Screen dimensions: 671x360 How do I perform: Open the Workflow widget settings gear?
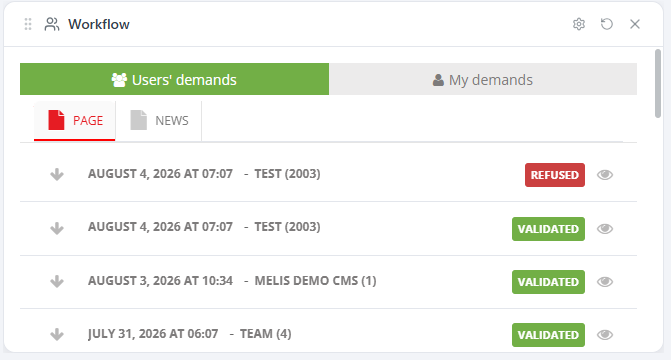click(579, 24)
